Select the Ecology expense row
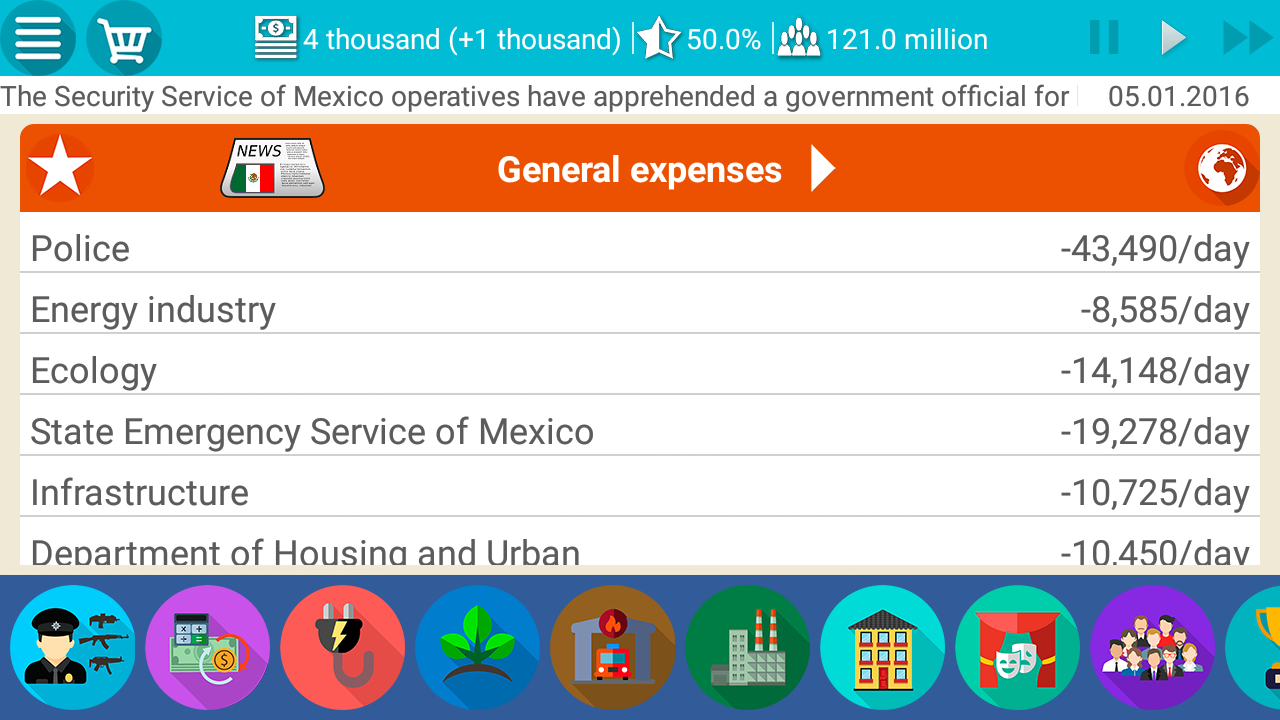The image size is (1280, 720). 640,364
